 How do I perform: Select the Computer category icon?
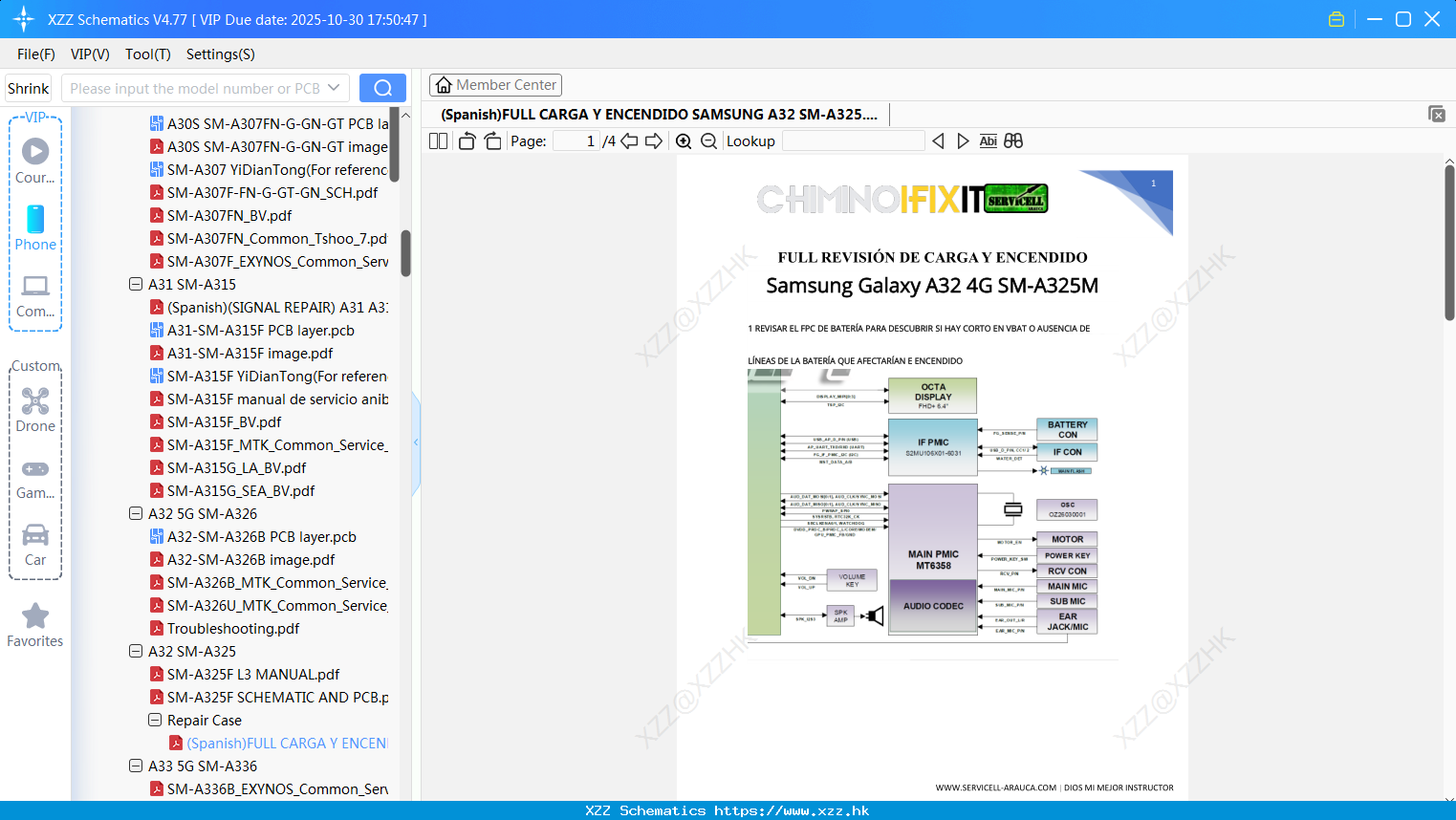click(35, 295)
